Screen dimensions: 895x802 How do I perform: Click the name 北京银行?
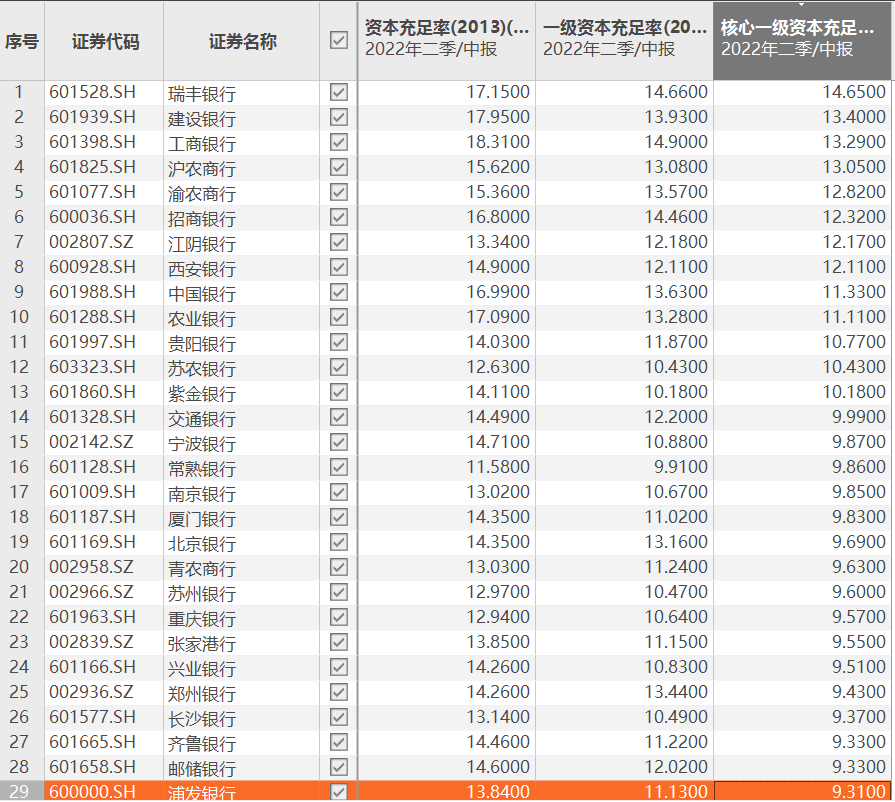click(201, 544)
